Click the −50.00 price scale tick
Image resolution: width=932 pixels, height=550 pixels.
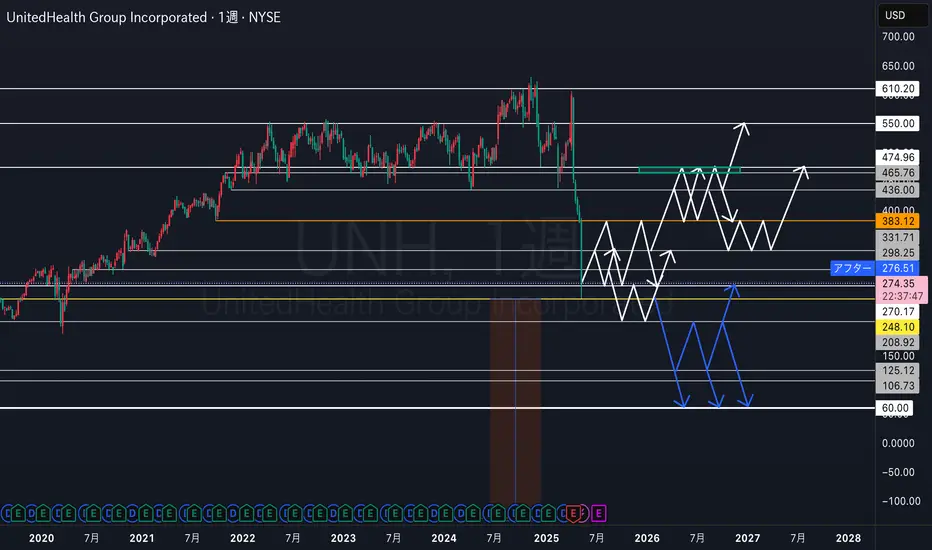pos(898,472)
